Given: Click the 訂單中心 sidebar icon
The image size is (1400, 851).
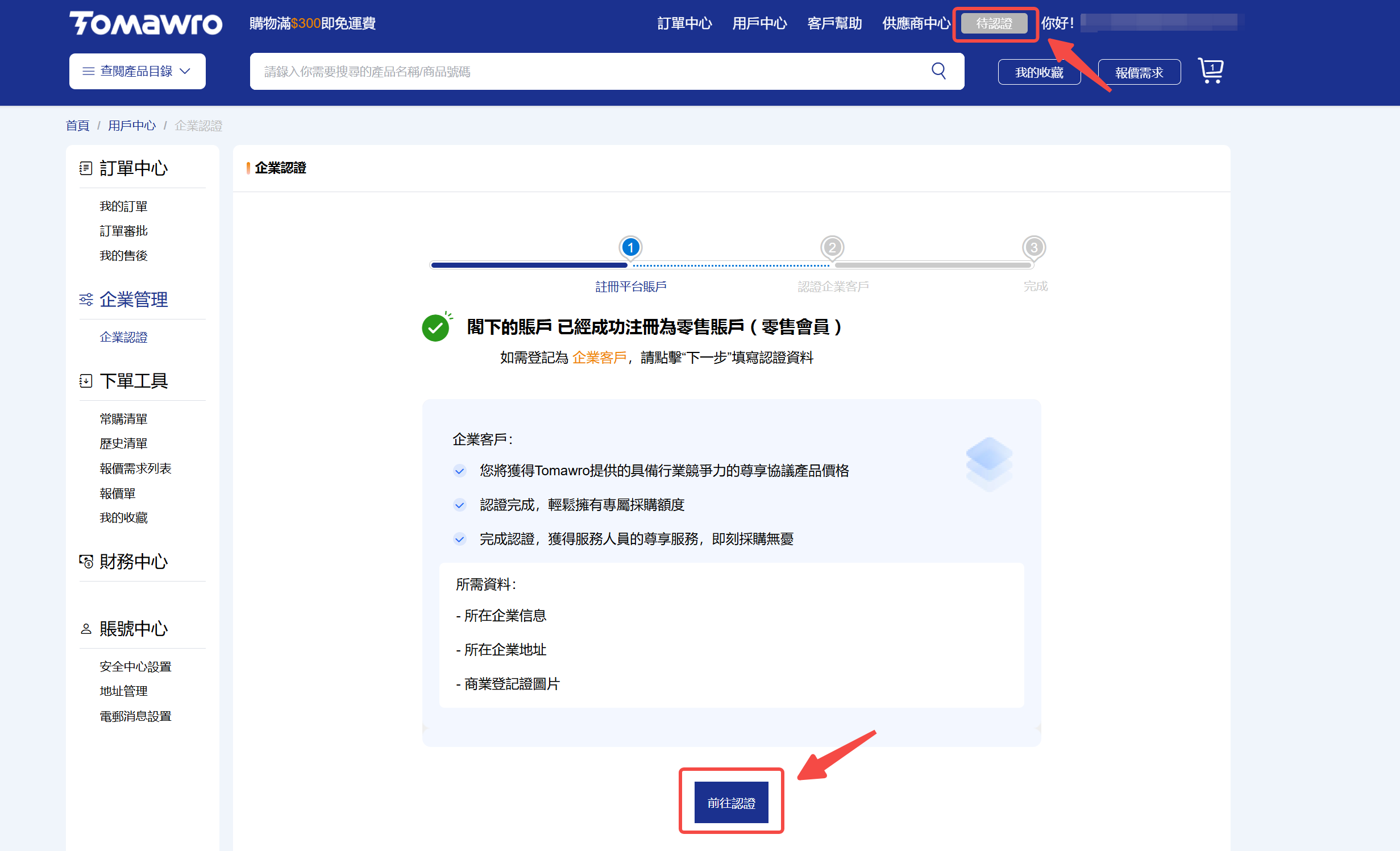Looking at the screenshot, I should [x=86, y=168].
